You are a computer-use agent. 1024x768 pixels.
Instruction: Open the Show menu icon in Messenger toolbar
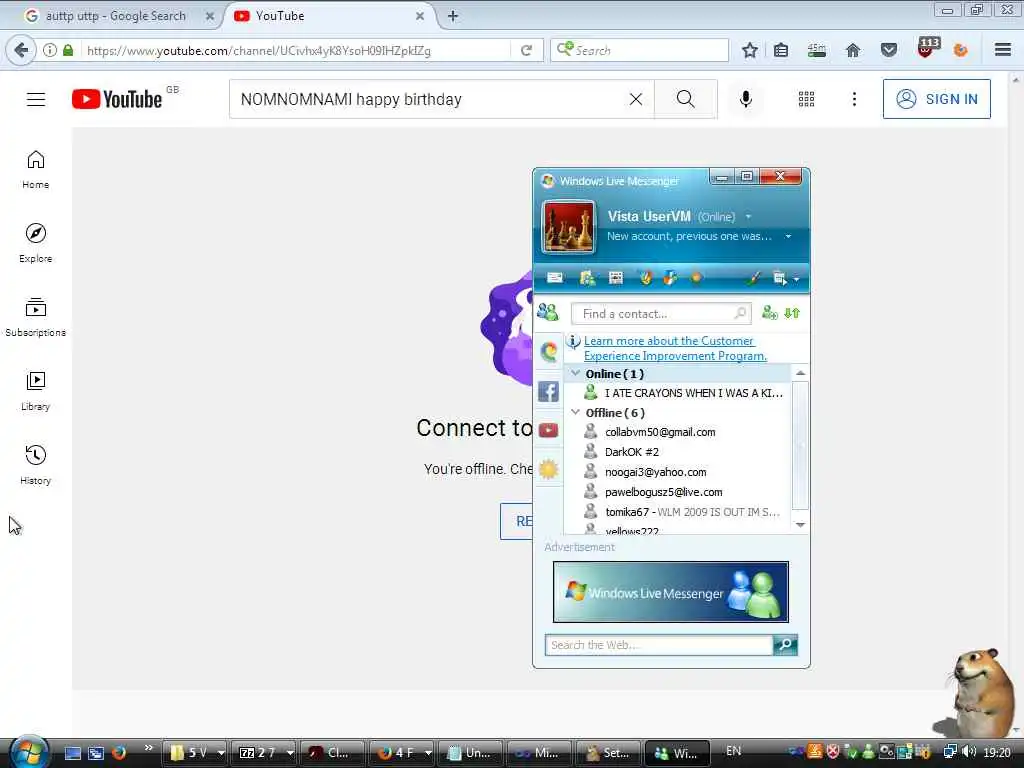(x=780, y=278)
